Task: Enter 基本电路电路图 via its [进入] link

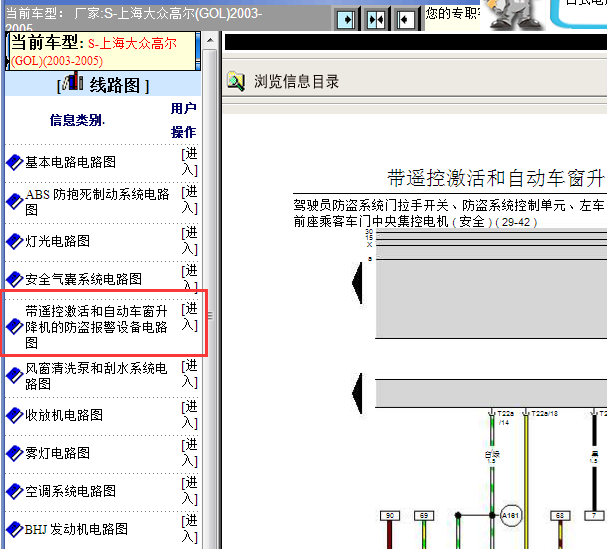Action: (190, 162)
